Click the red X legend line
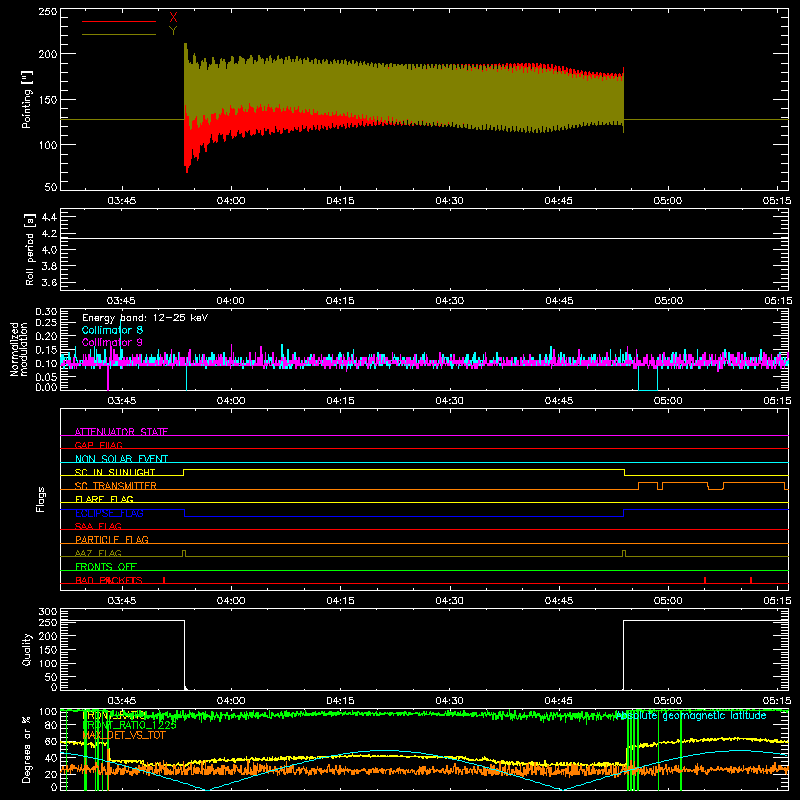 pos(119,21)
